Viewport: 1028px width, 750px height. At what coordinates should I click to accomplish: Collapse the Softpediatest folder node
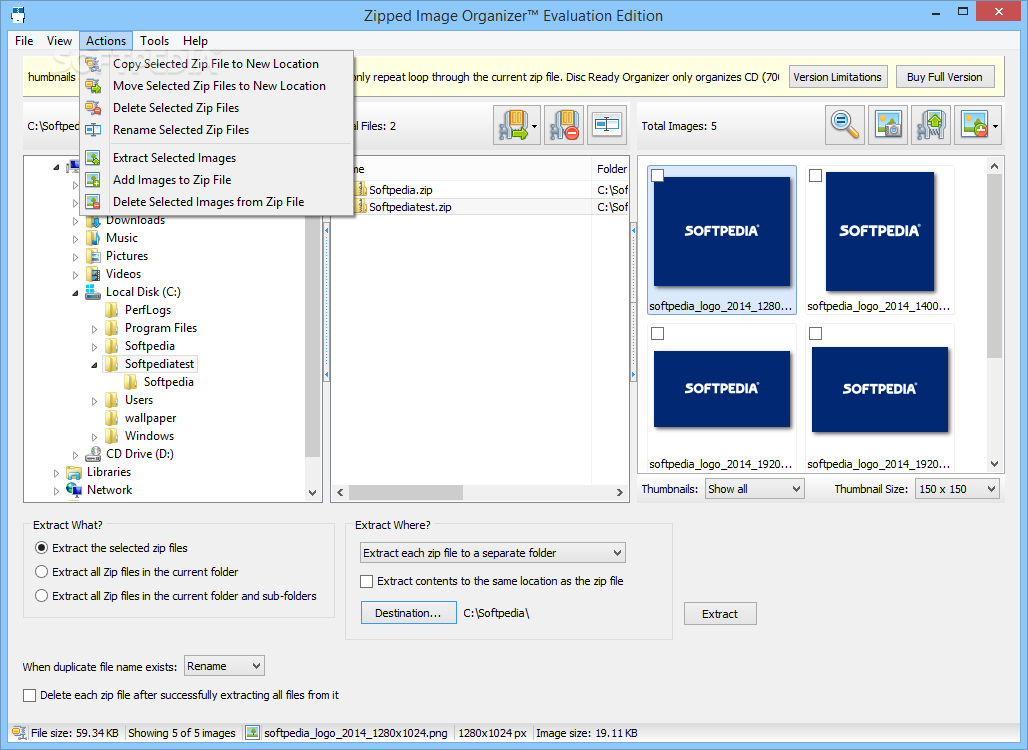[94, 365]
